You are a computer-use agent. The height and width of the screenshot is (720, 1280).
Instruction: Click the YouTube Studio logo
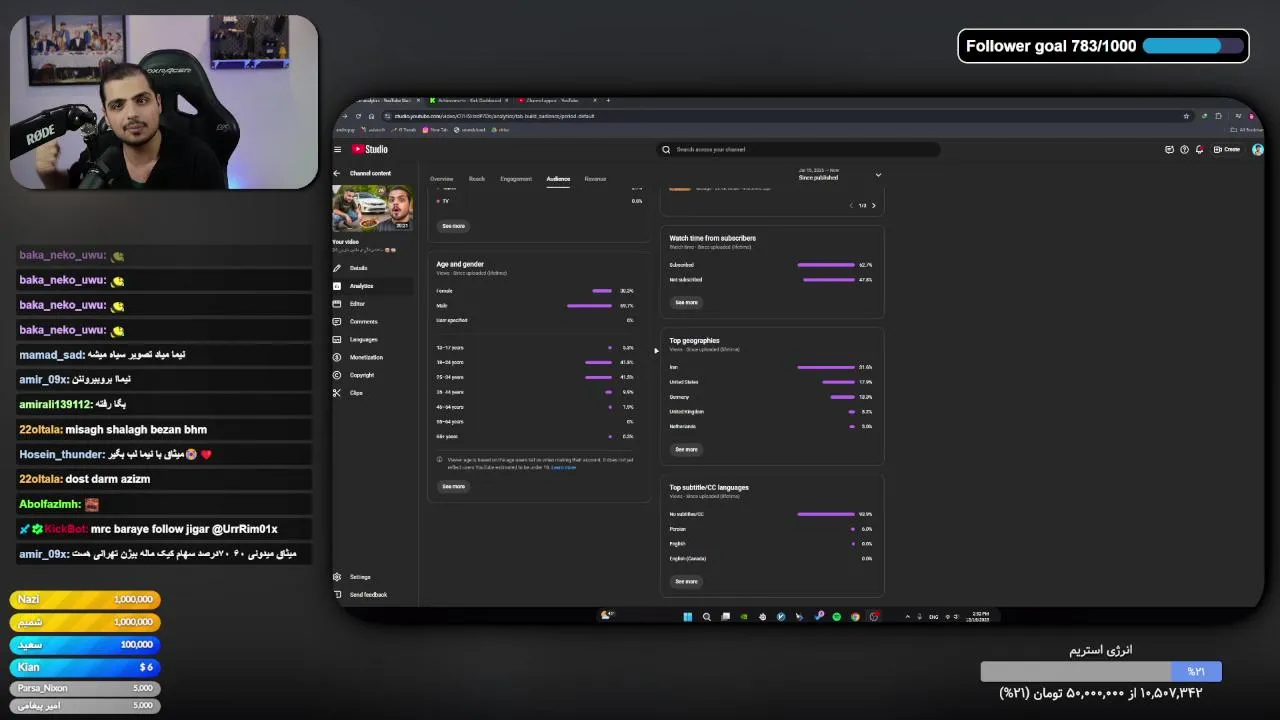pos(370,149)
